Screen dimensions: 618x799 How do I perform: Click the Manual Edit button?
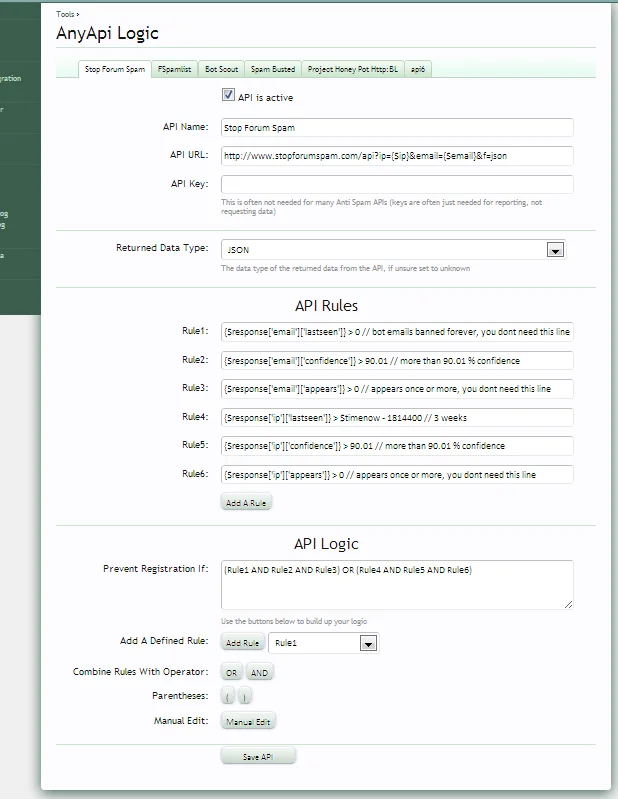tap(248, 722)
